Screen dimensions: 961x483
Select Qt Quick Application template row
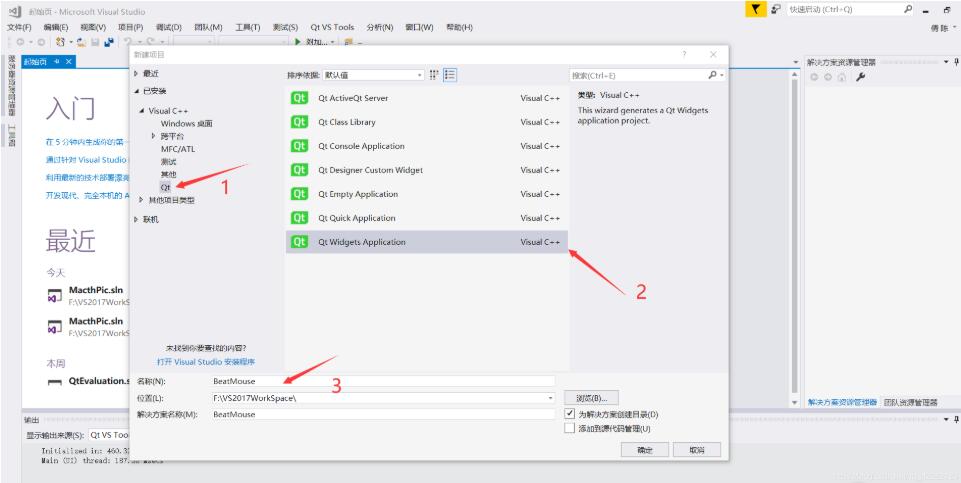point(427,218)
